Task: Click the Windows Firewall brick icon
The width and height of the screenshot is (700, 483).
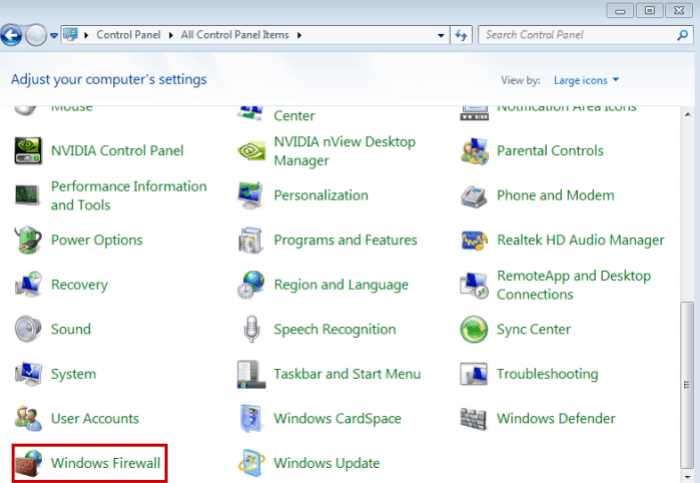Action: coord(28,463)
